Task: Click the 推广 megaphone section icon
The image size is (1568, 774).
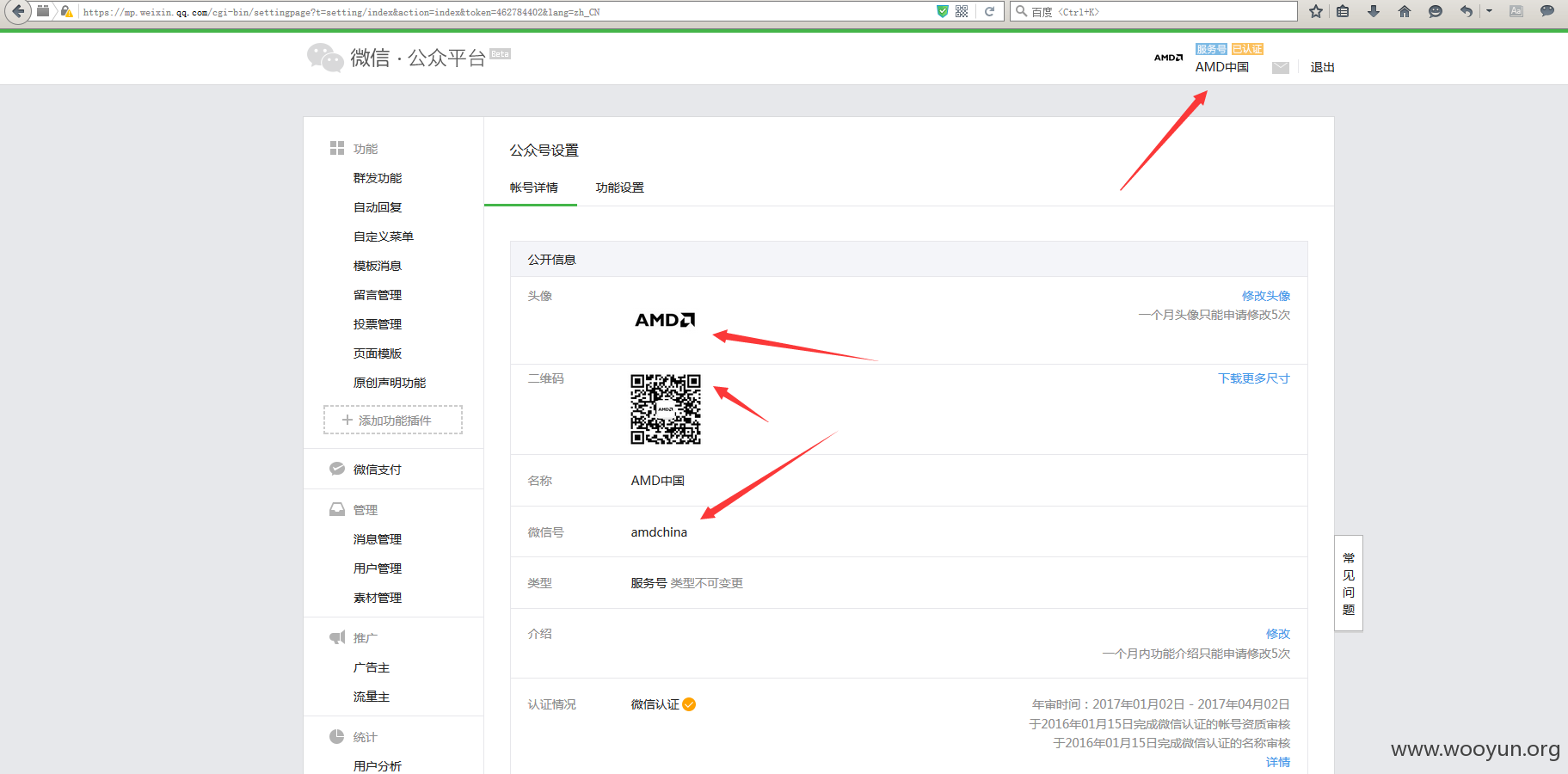Action: click(337, 637)
